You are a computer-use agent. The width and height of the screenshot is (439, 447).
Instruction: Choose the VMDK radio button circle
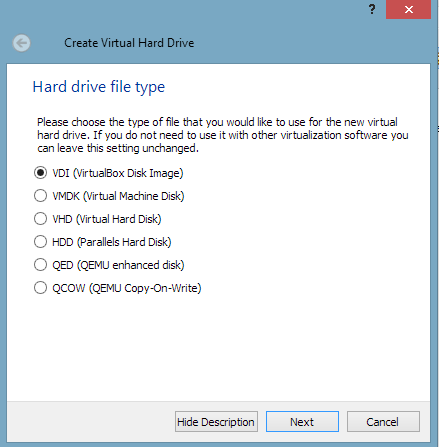tap(40, 196)
